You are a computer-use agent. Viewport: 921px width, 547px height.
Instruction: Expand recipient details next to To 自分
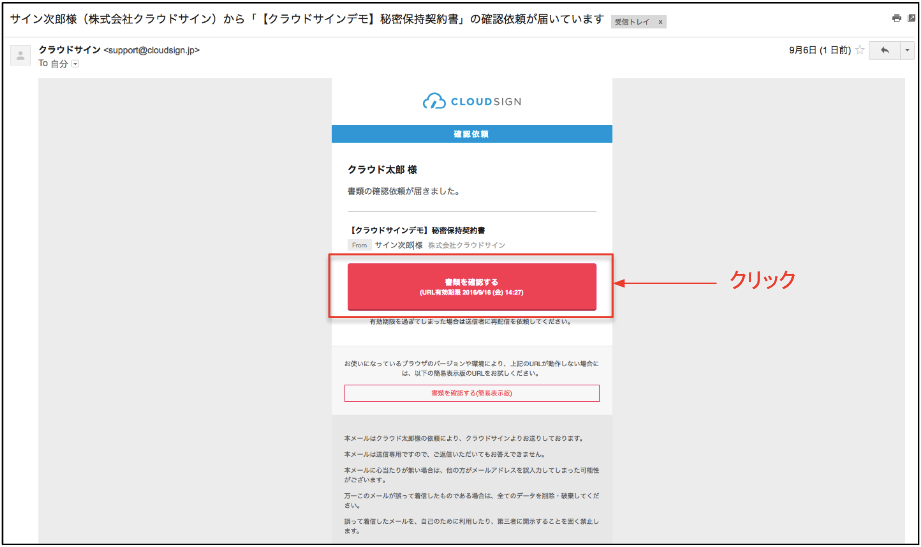click(75, 64)
